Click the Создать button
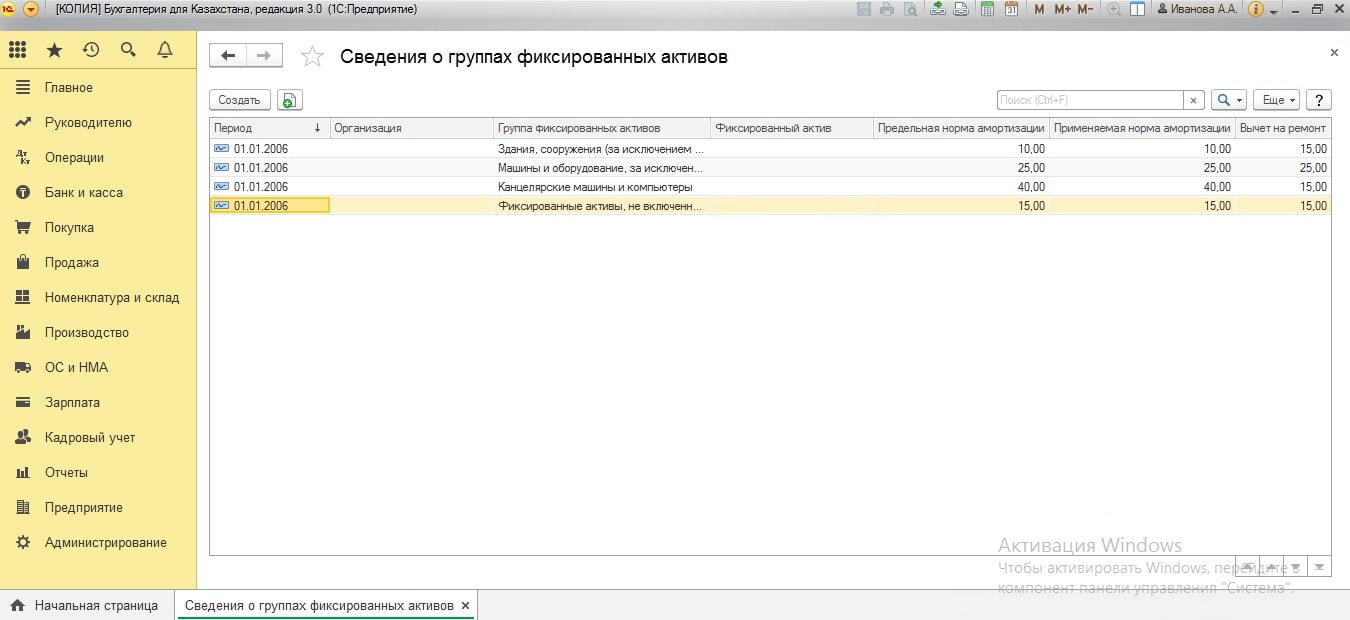 click(x=239, y=100)
